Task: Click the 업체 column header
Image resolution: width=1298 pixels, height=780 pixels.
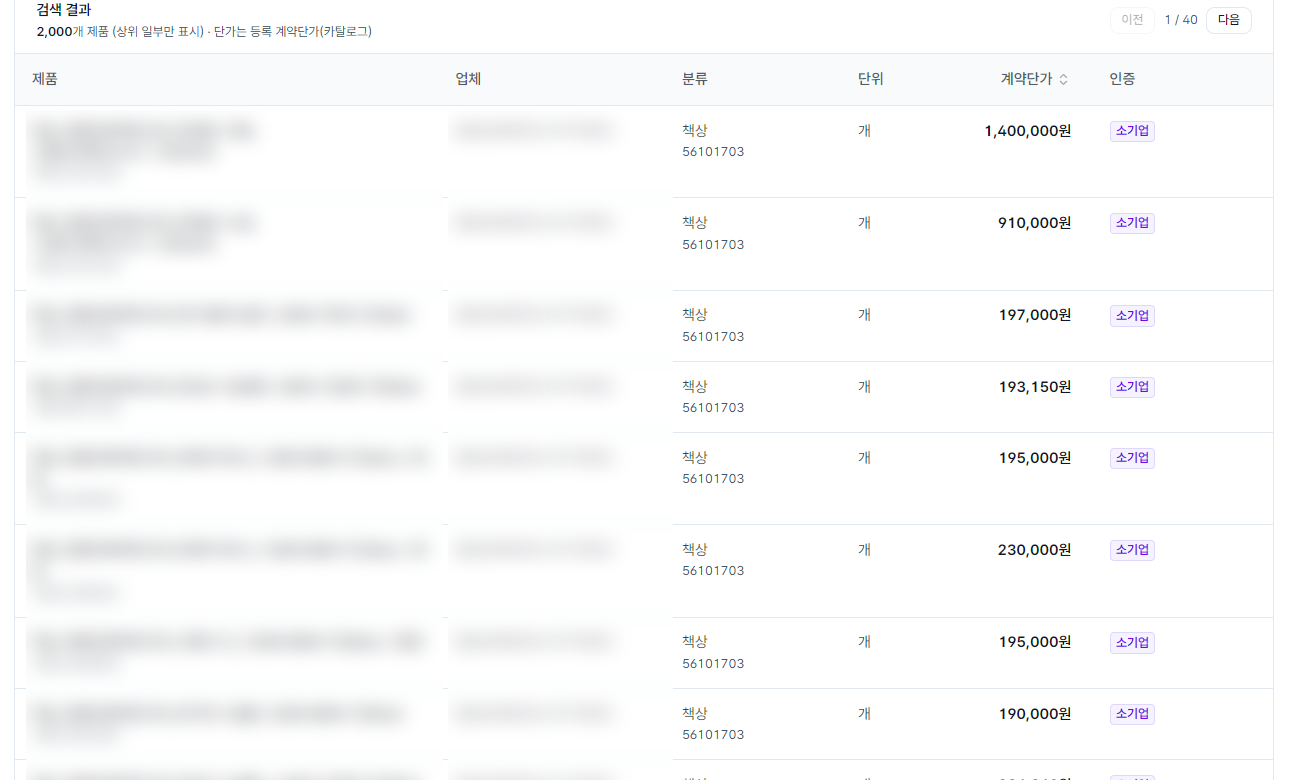Action: pos(468,79)
